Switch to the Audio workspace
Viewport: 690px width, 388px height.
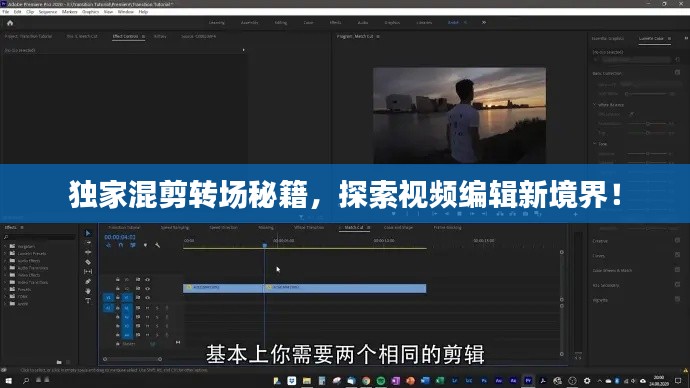[x=363, y=22]
